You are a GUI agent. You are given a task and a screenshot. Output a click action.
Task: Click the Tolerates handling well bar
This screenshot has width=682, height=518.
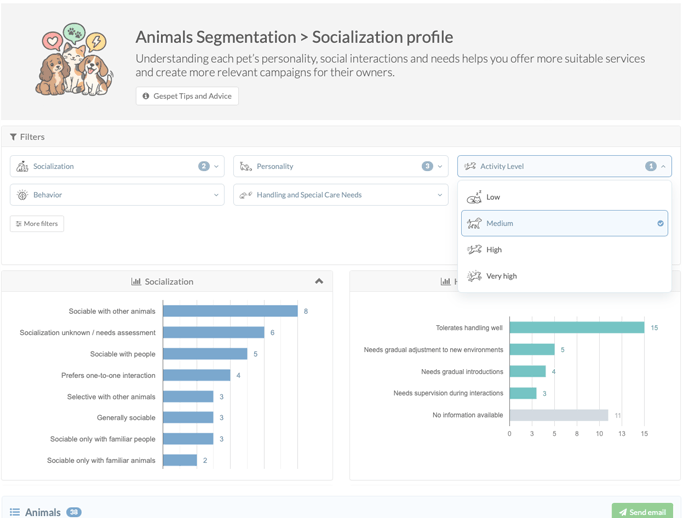coord(577,328)
